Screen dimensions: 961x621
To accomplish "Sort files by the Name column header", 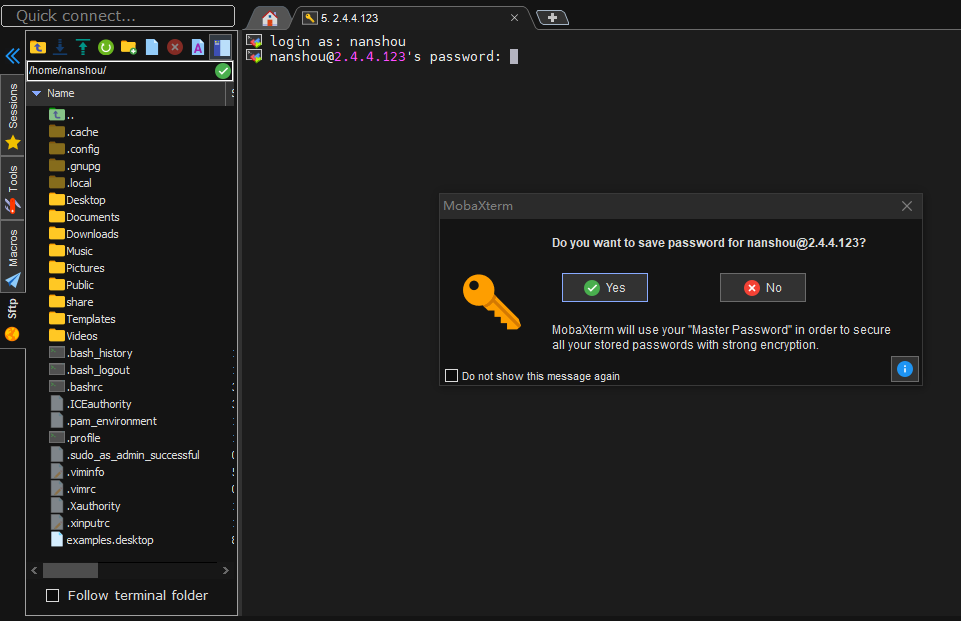I will pyautogui.click(x=127, y=93).
